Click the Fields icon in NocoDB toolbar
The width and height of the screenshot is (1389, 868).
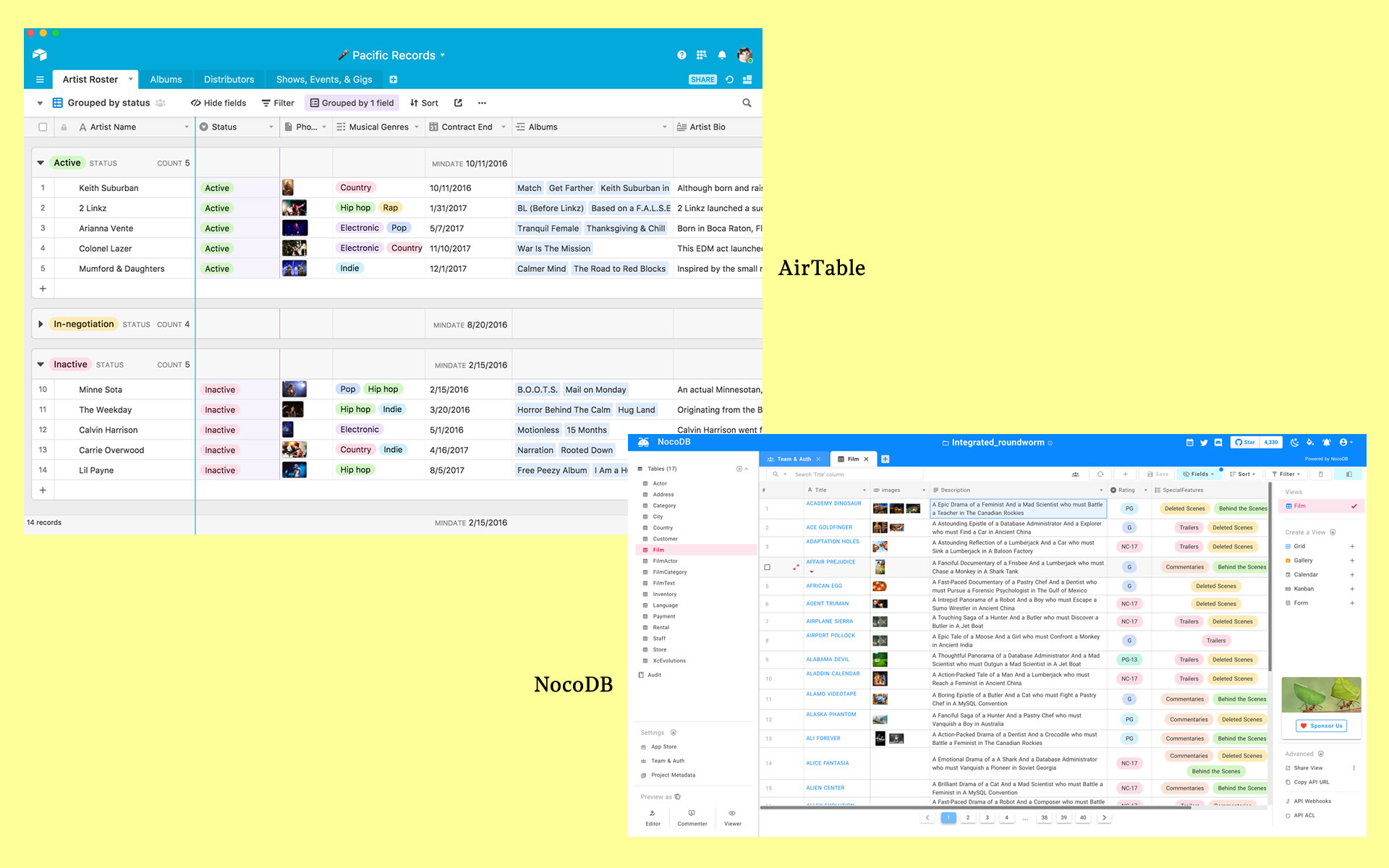pos(1200,474)
